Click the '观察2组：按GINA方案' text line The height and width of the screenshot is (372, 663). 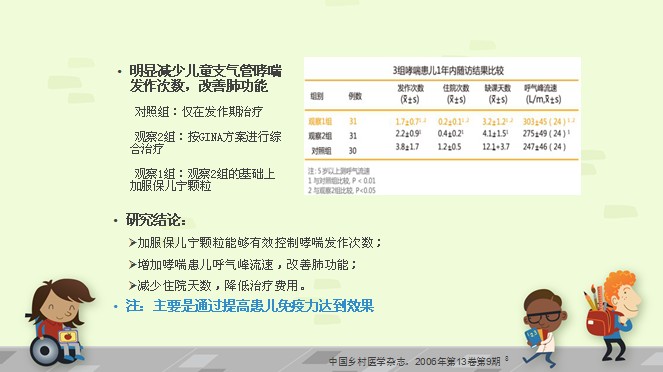[x=205, y=142]
